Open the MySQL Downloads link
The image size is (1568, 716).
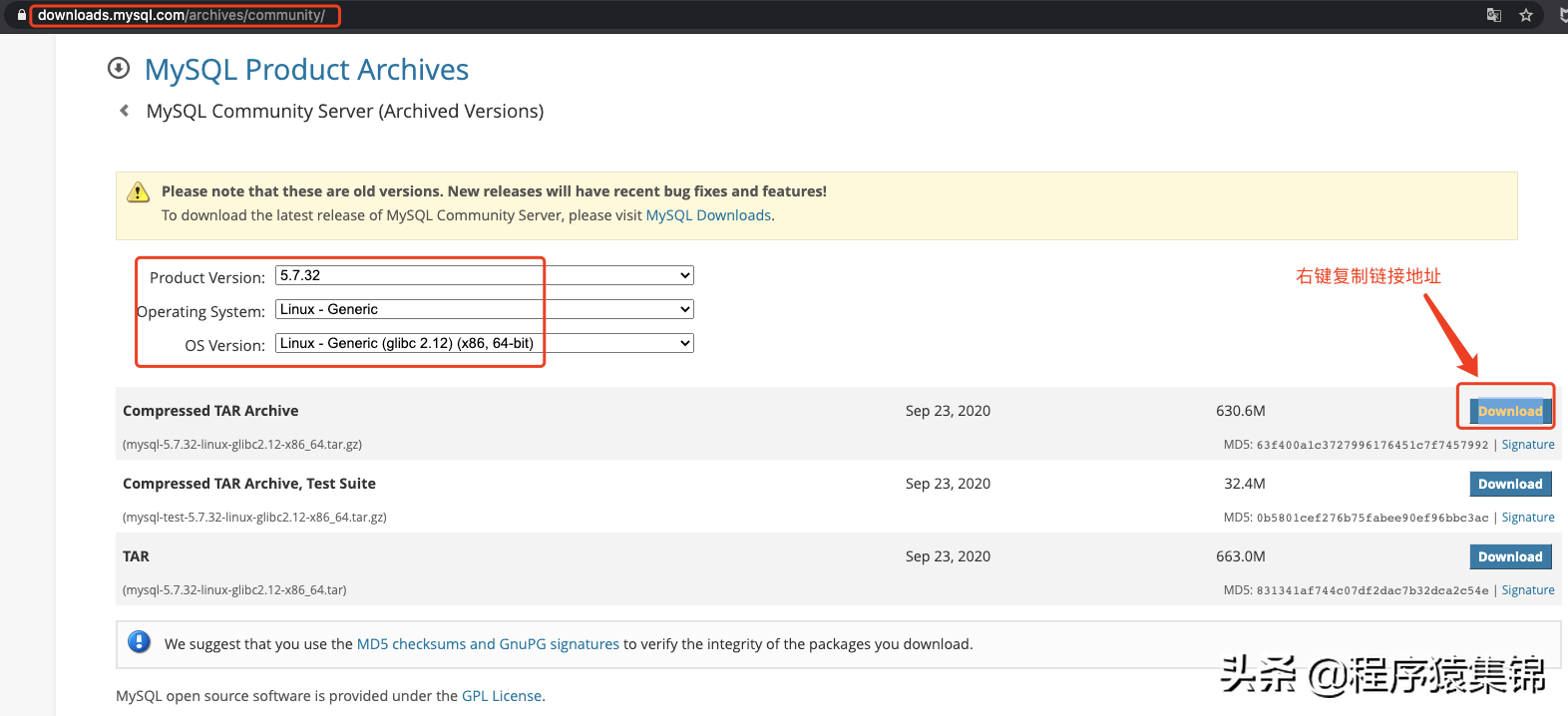coord(708,215)
